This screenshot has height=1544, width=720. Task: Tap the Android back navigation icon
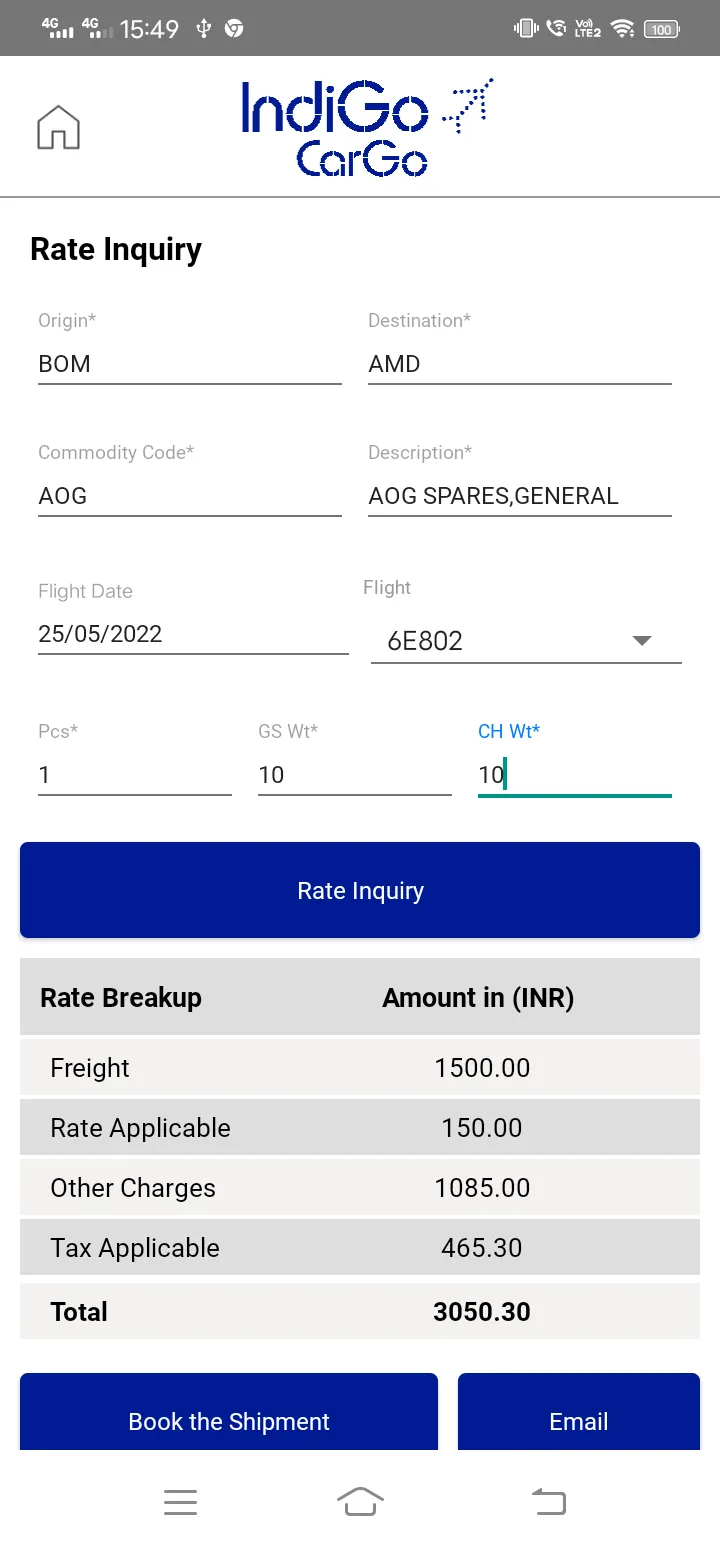coord(548,1501)
